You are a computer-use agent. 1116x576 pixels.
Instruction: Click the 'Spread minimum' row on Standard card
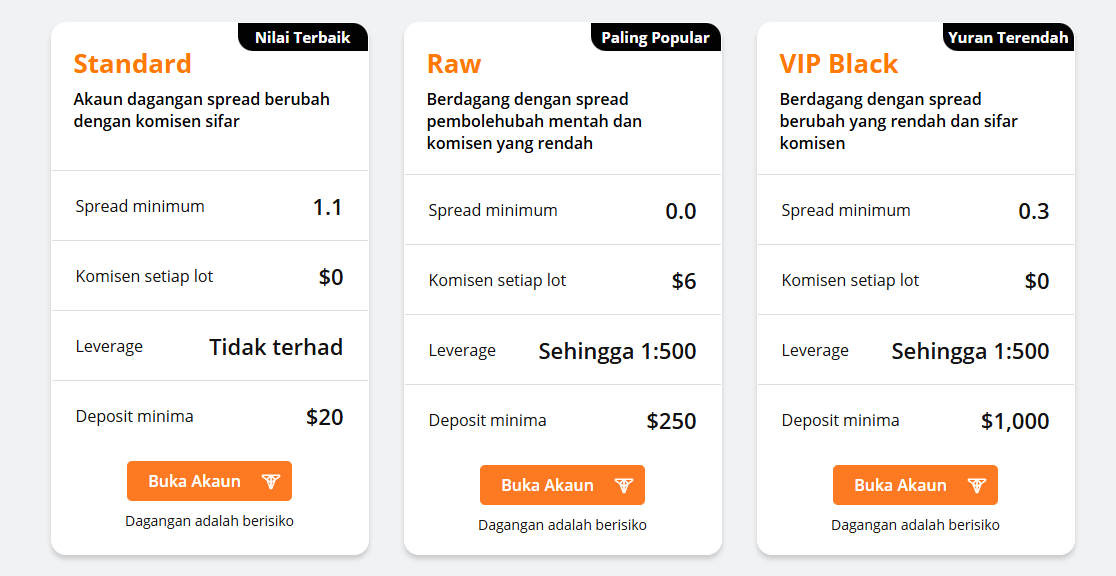tap(139, 206)
